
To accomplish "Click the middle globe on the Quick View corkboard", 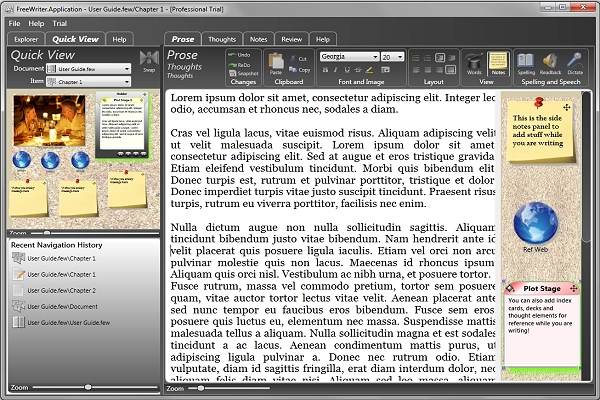I will (x=51, y=161).
